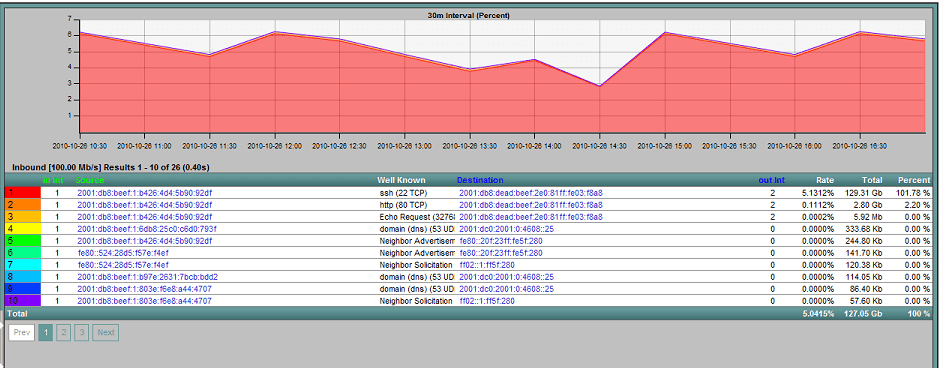The image size is (943, 368).
Task: Go to results page 2
Action: click(x=64, y=333)
